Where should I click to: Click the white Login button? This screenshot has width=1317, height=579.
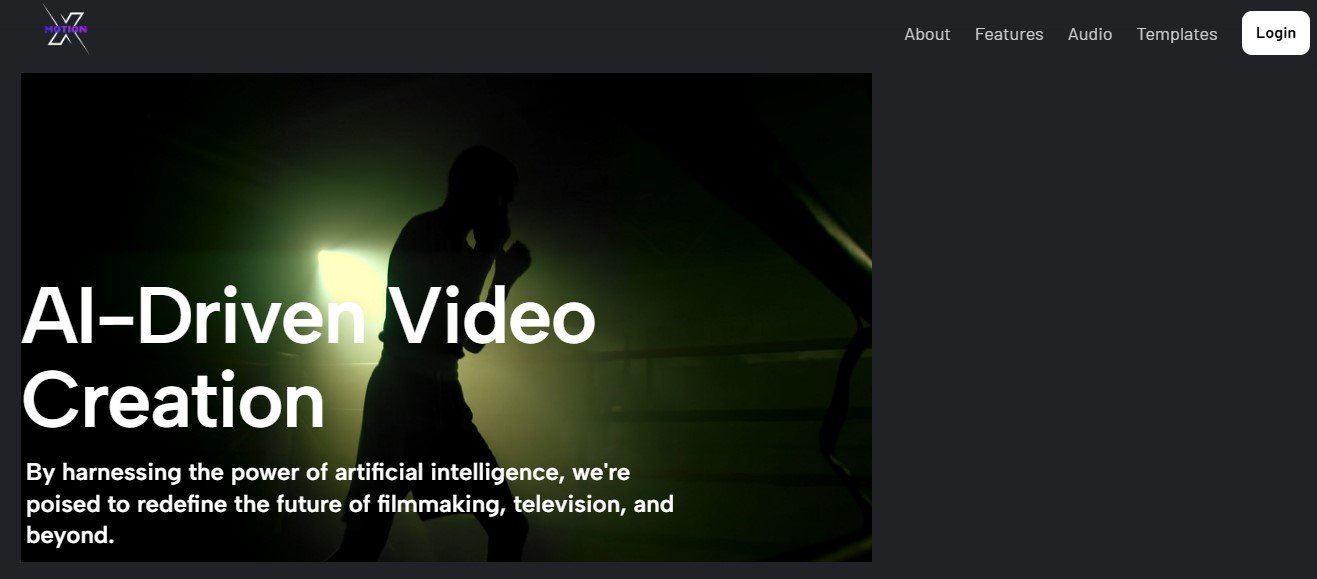point(1276,33)
